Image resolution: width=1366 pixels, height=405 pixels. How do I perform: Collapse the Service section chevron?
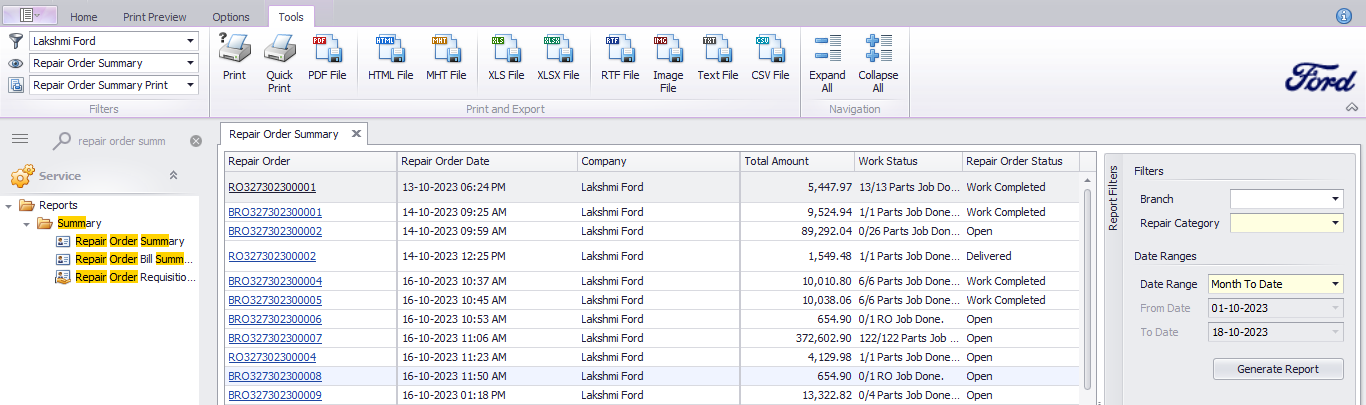coord(173,175)
